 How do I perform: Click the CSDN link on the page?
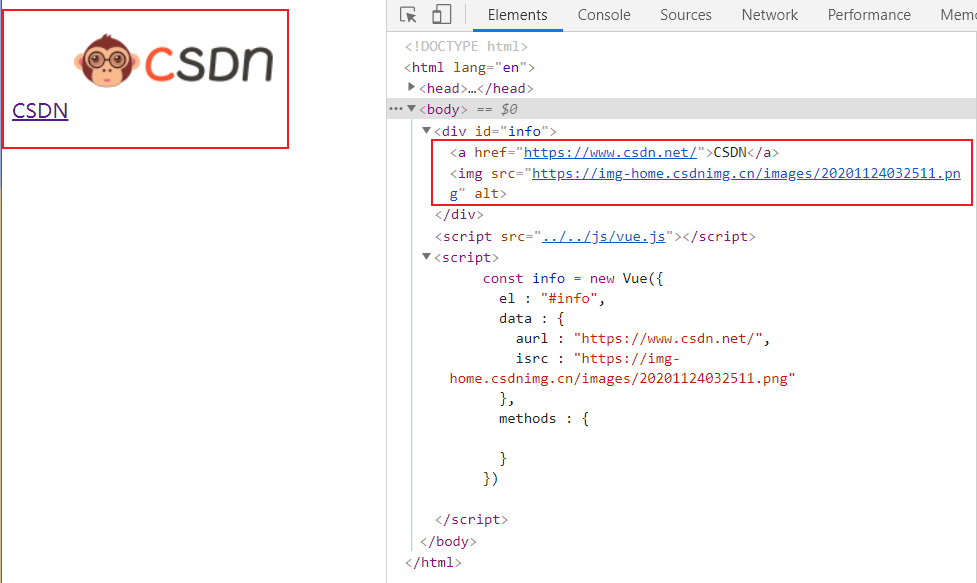[x=40, y=111]
